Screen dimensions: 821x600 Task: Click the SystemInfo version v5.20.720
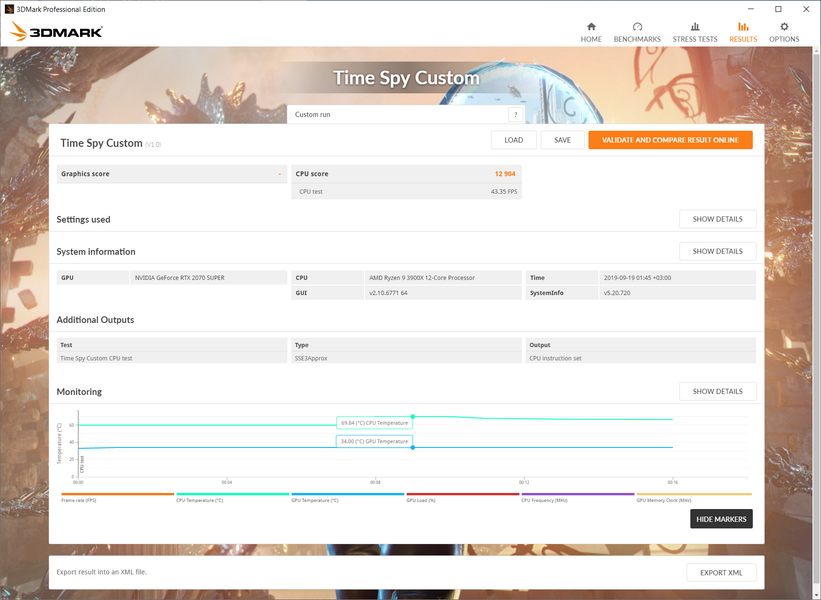coord(617,293)
